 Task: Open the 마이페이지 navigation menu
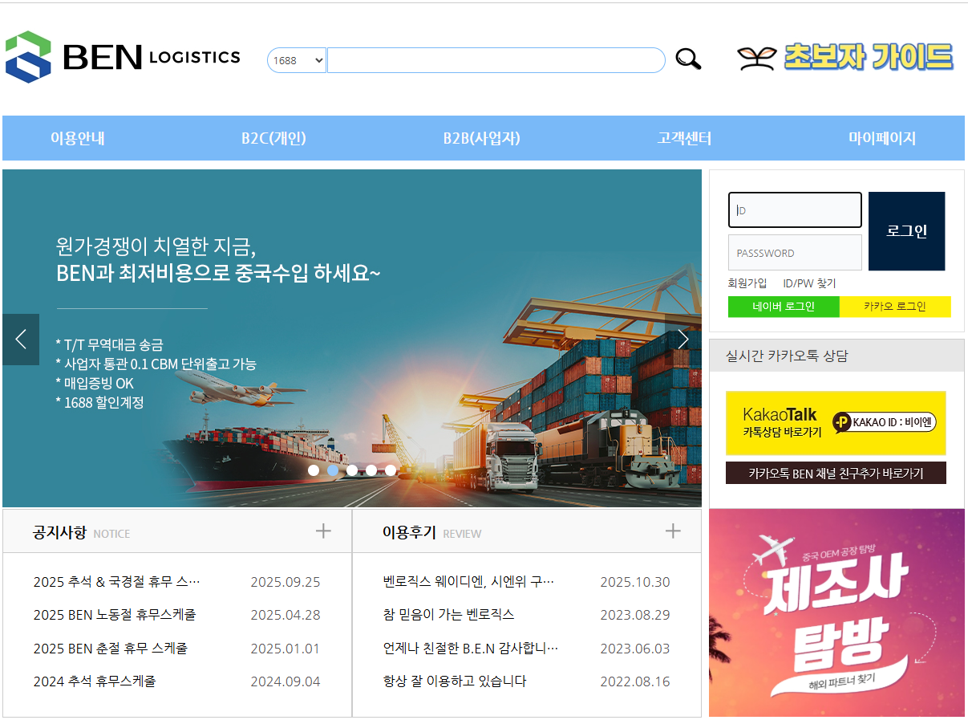click(x=882, y=138)
